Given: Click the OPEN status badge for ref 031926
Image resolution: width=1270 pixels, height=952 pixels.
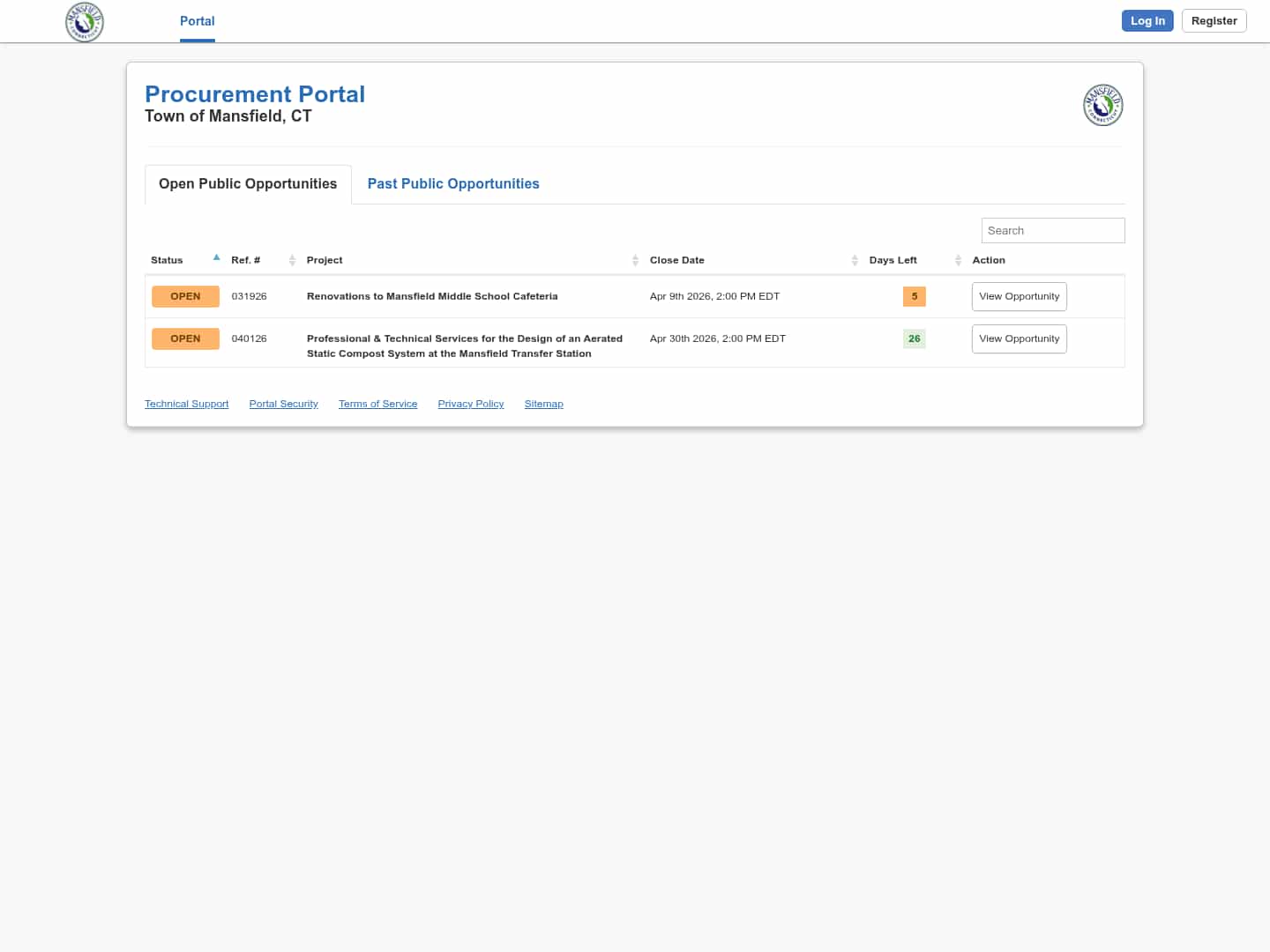Looking at the screenshot, I should click(x=185, y=297).
